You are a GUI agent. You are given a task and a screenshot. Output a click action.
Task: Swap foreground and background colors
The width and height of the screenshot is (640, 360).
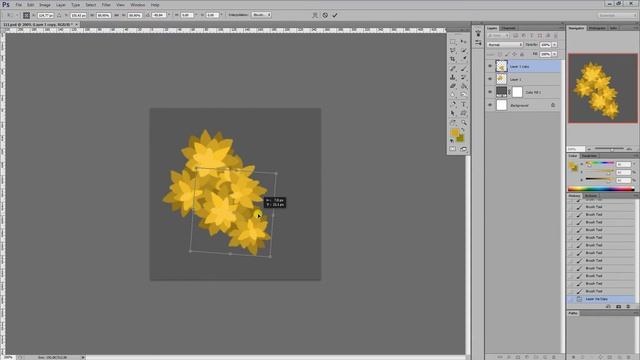pyautogui.click(x=463, y=130)
